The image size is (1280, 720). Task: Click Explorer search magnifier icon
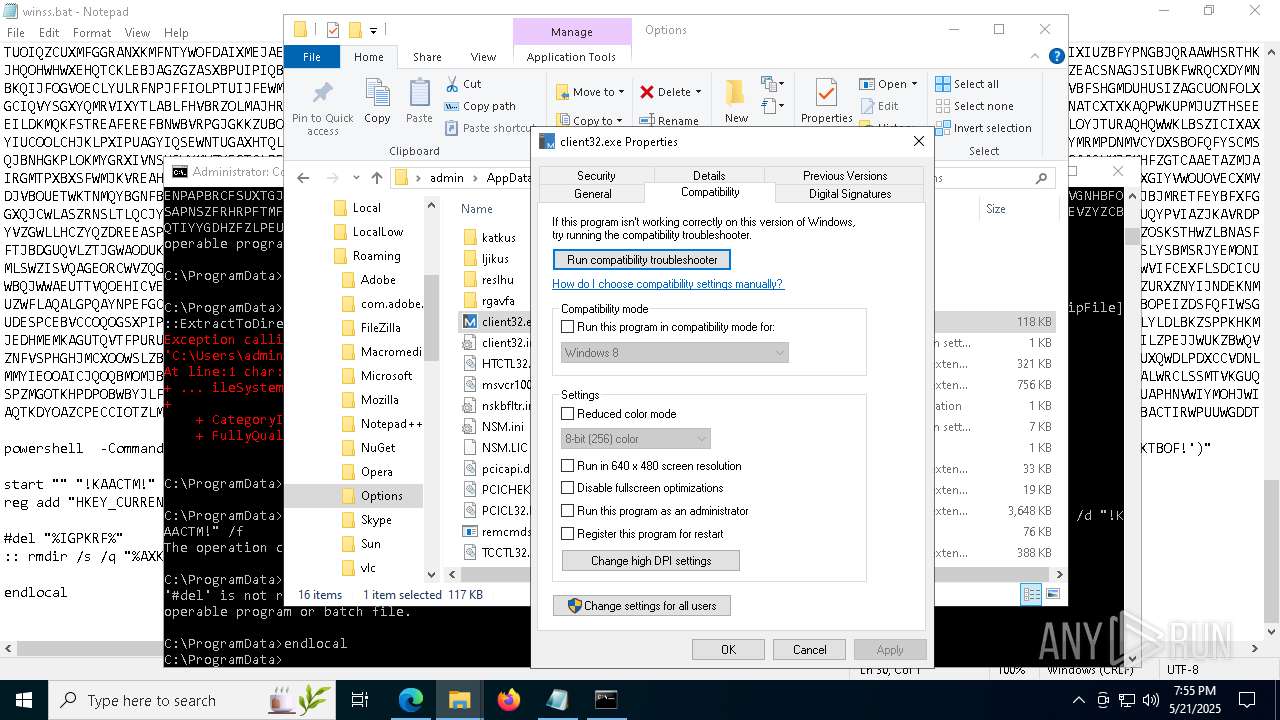coord(1041,178)
